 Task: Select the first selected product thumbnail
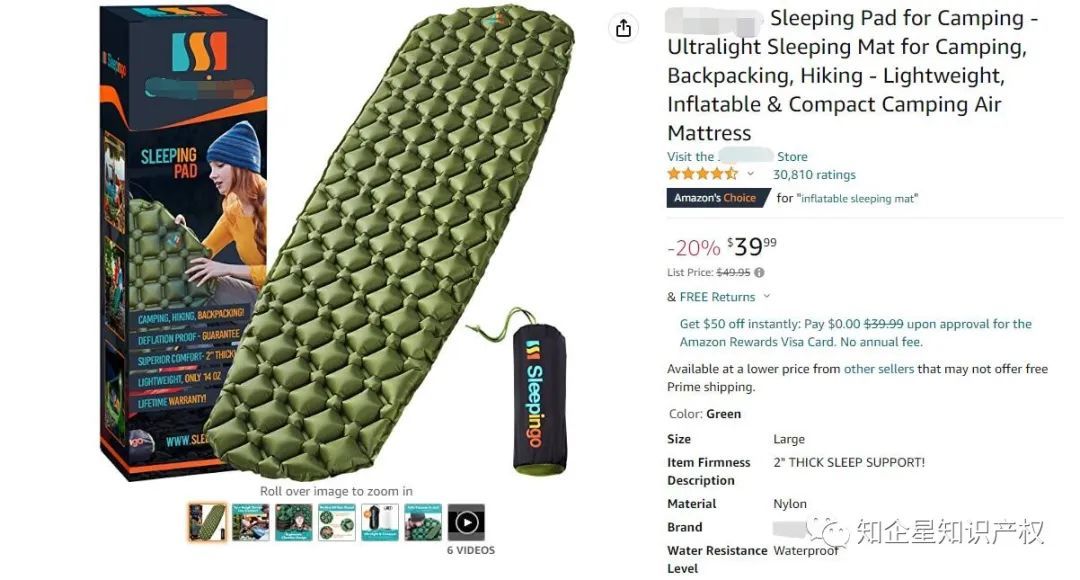point(207,522)
